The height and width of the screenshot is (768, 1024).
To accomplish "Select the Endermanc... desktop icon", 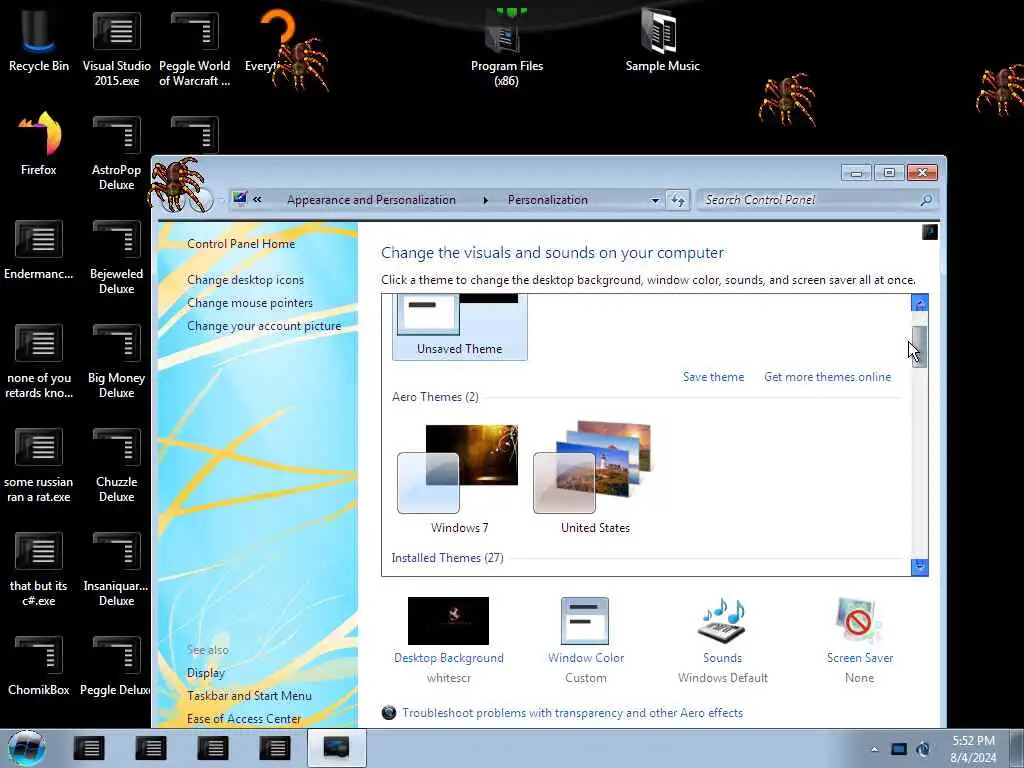I will [39, 249].
